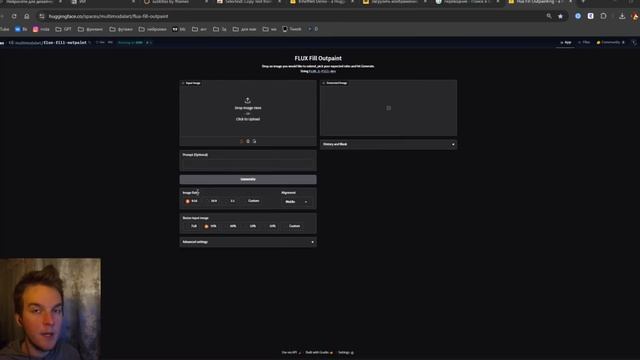Click the image placeholder icon in Generated Image
640x360 pixels.
pyautogui.click(x=389, y=108)
